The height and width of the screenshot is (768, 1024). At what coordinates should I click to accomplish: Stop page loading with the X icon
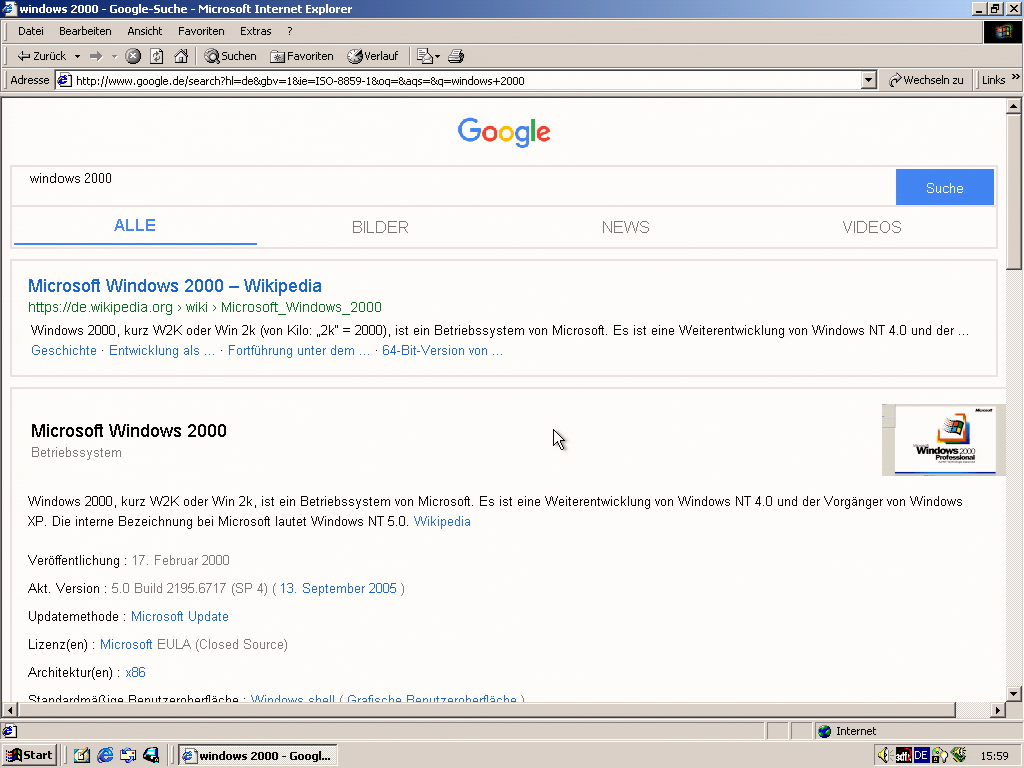(133, 56)
